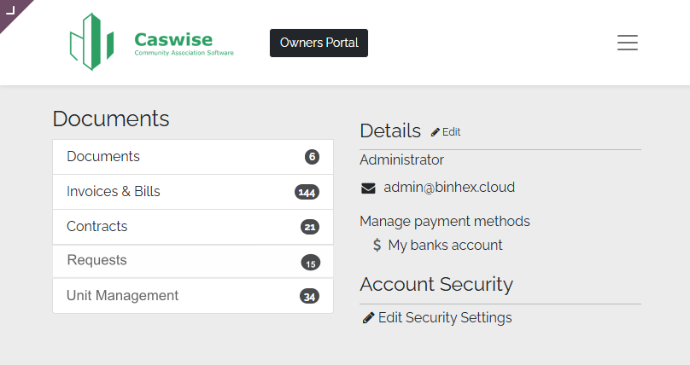Click the 34 badge on Unit Management
Screen dimensions: 690x365
pos(309,296)
